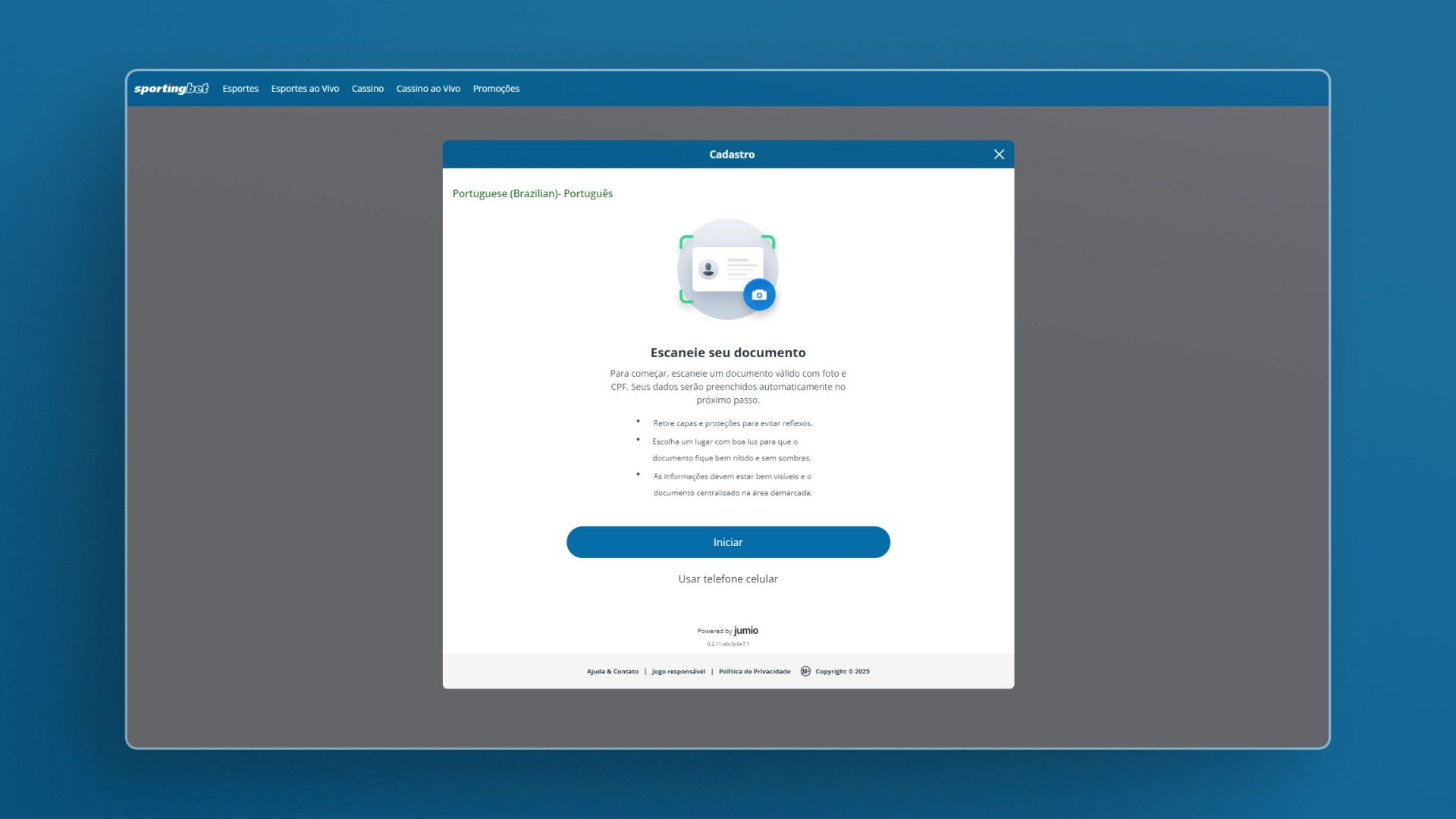Image resolution: width=1456 pixels, height=819 pixels.
Task: Change language via Portuguese (Brazilian) selector
Action: 532,194
